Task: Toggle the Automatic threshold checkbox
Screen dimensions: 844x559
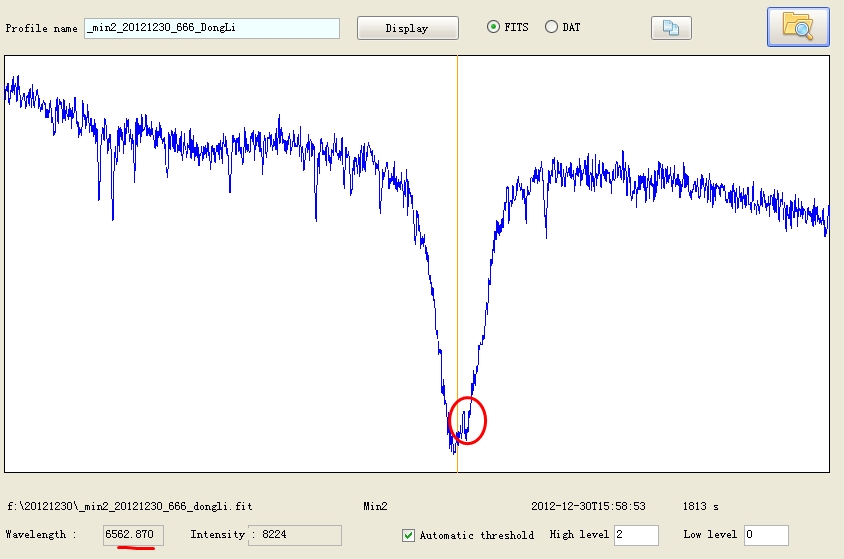Action: pos(408,535)
